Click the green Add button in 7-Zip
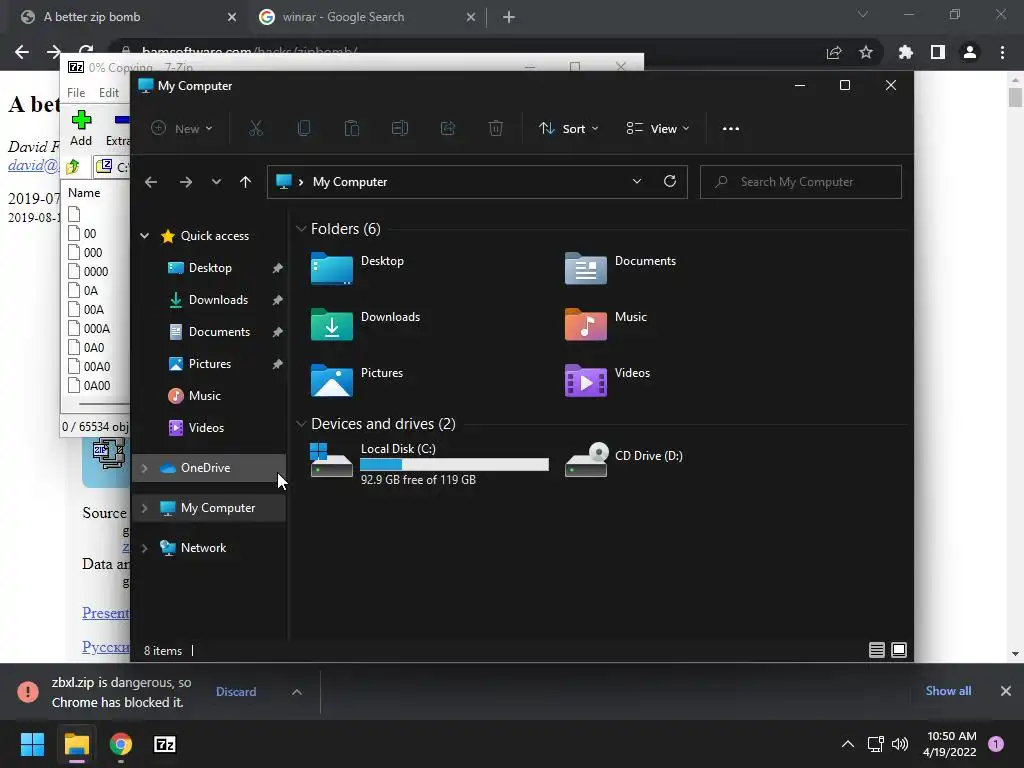Image resolution: width=1024 pixels, height=768 pixels. click(81, 128)
